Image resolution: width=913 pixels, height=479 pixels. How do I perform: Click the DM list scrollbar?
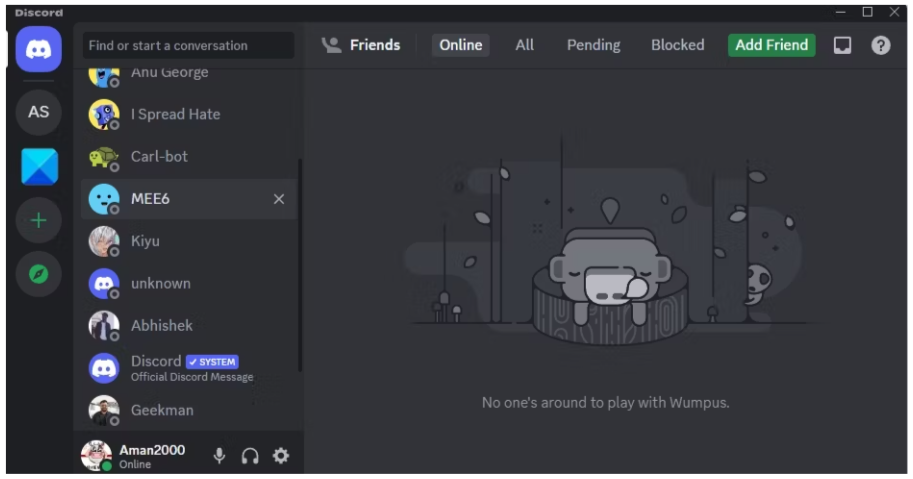coord(300,265)
